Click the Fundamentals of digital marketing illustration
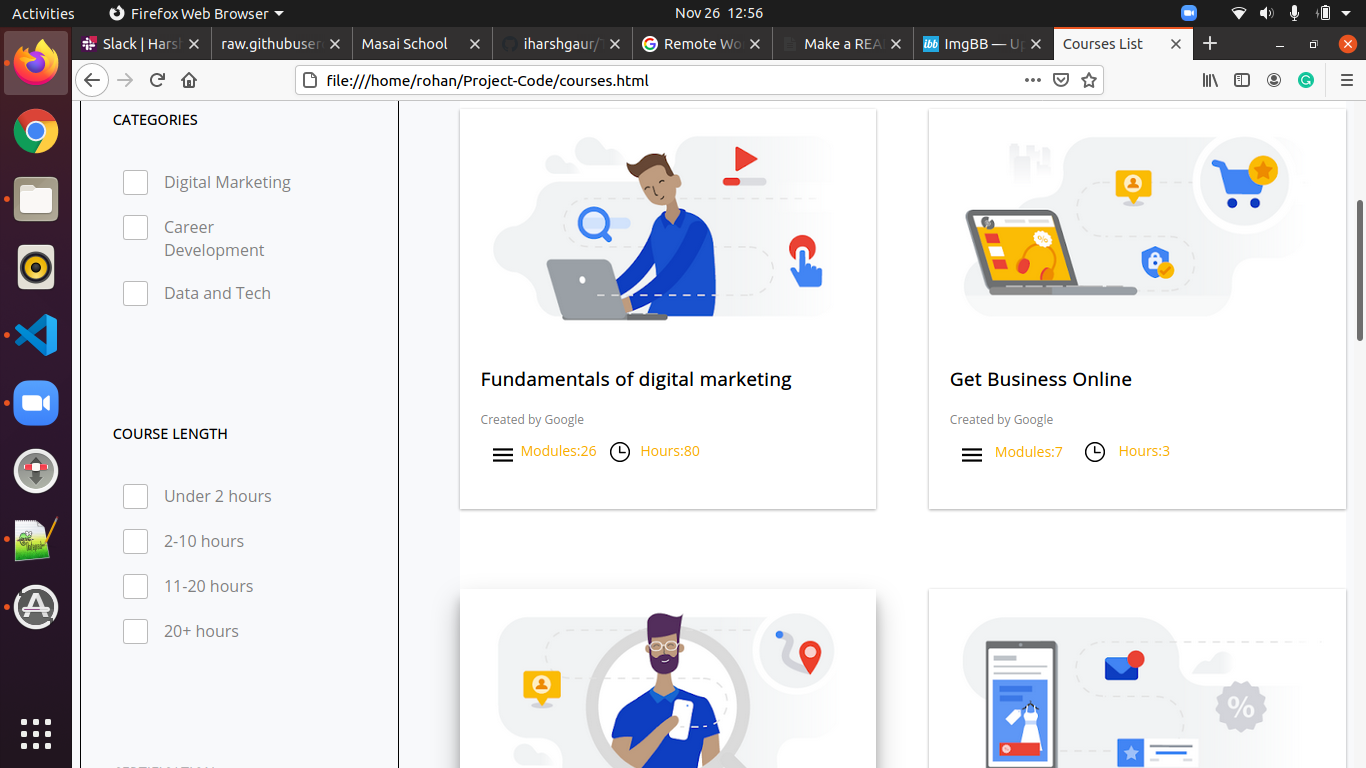Viewport: 1366px width, 768px height. 668,228
